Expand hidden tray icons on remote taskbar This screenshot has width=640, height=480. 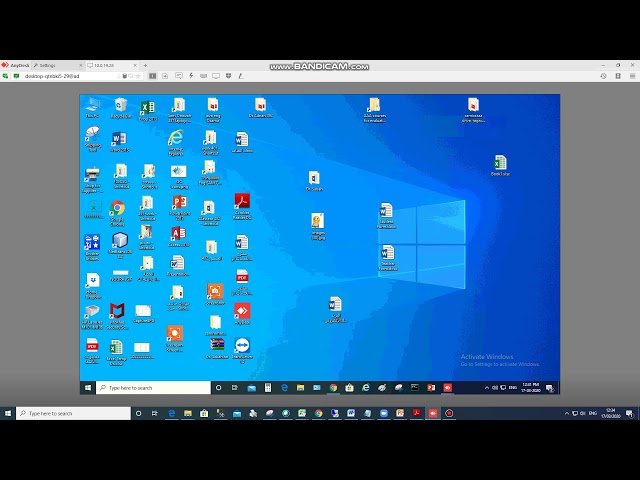click(487, 388)
